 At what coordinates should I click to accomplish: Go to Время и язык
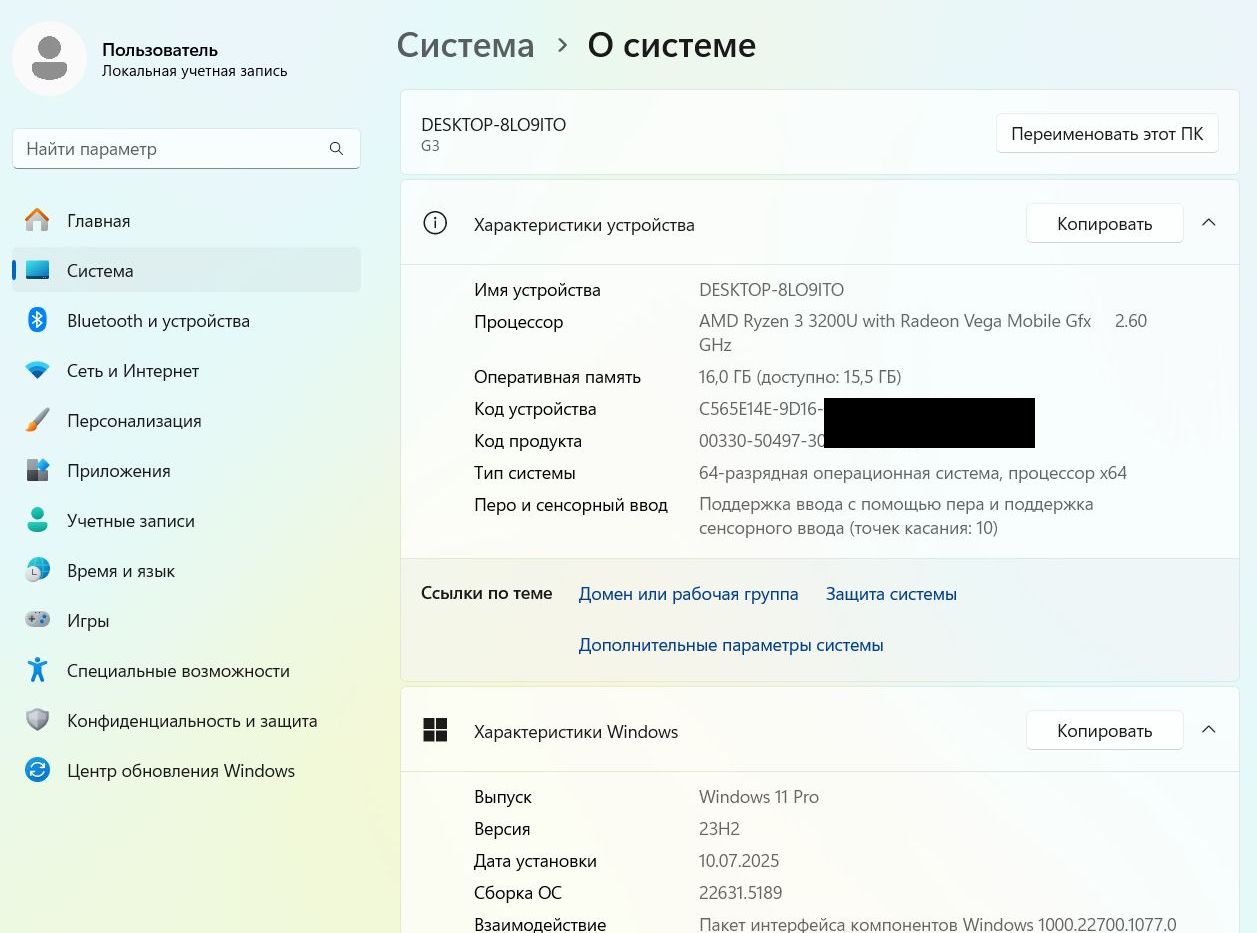(186, 570)
